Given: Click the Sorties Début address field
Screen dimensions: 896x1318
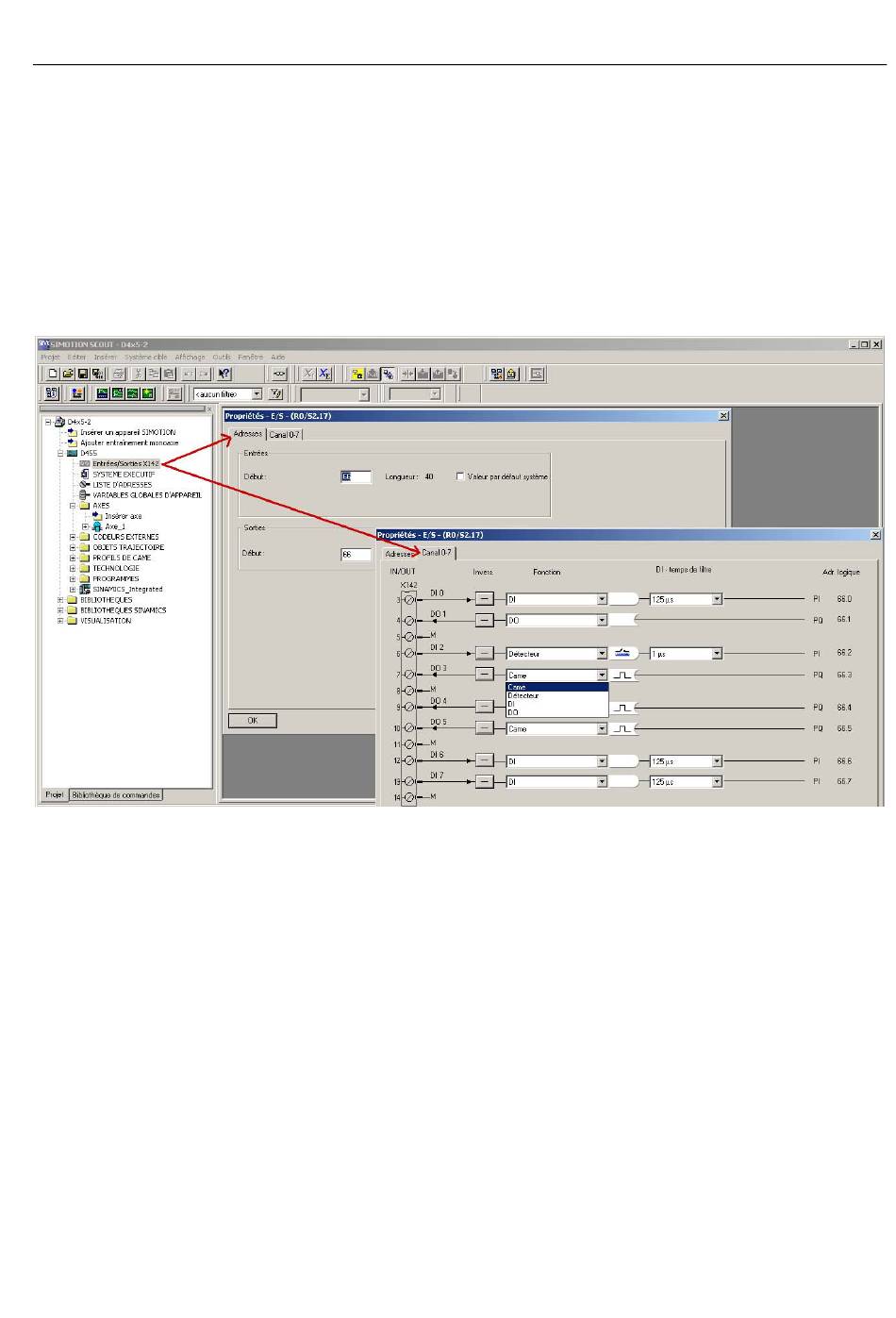Looking at the screenshot, I should 356,554.
